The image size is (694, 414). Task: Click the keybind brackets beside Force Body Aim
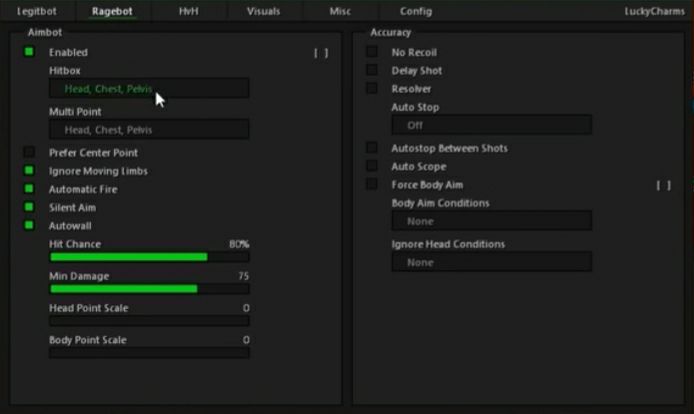pyautogui.click(x=663, y=186)
